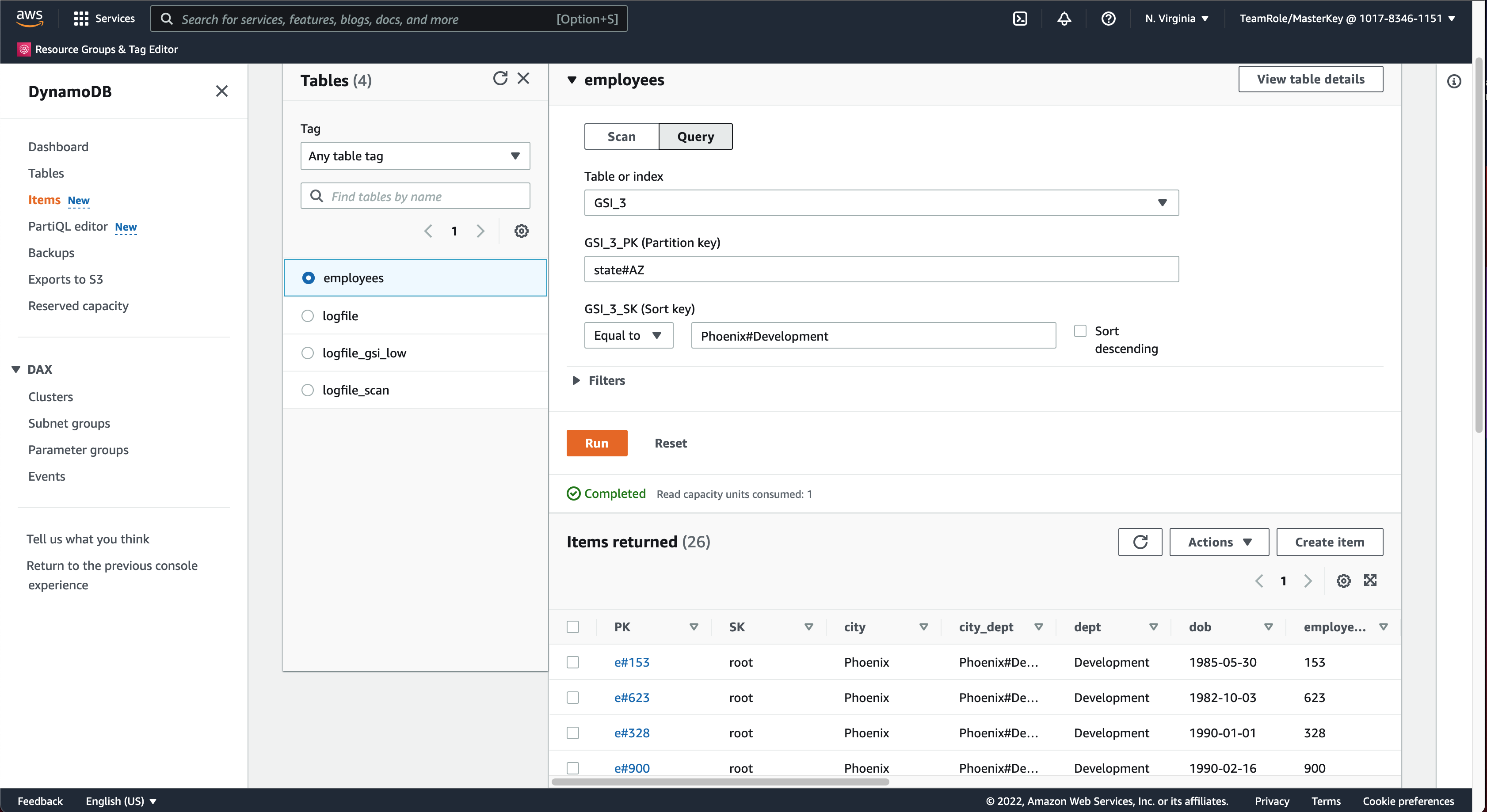Click the Create item button
Viewport: 1487px width, 812px height.
[x=1329, y=542]
